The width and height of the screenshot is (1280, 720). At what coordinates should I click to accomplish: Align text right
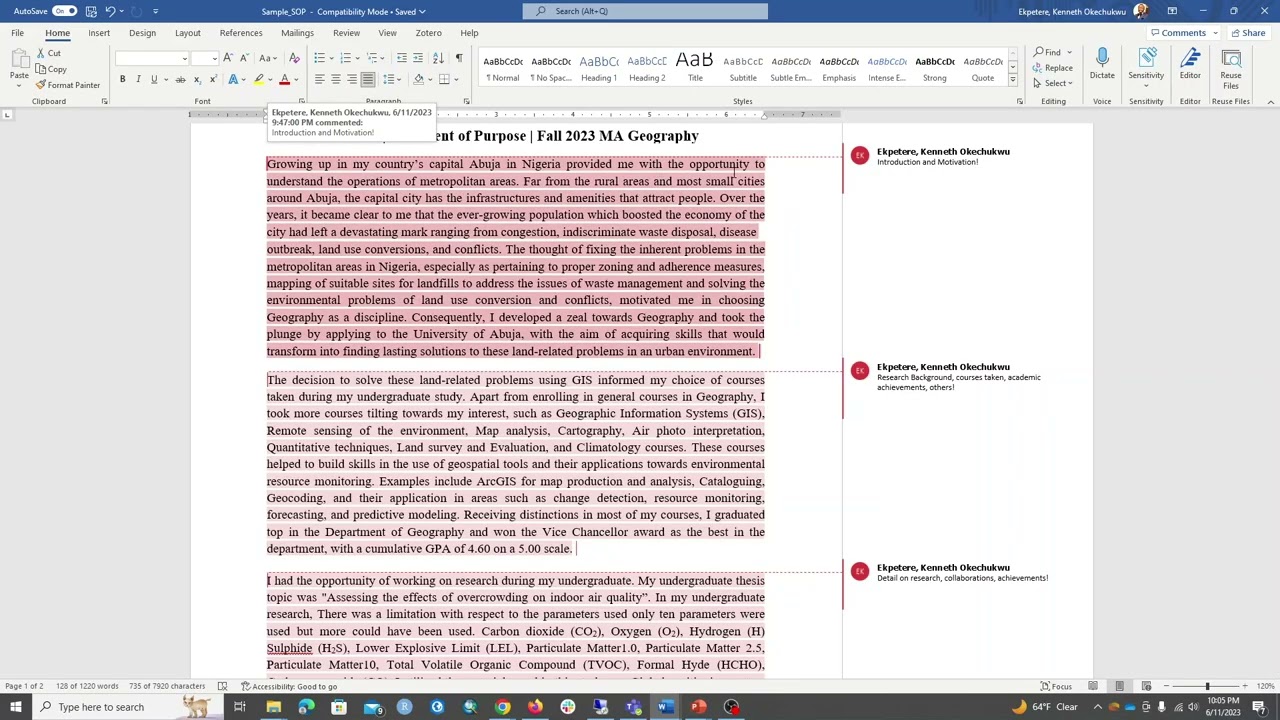[352, 79]
